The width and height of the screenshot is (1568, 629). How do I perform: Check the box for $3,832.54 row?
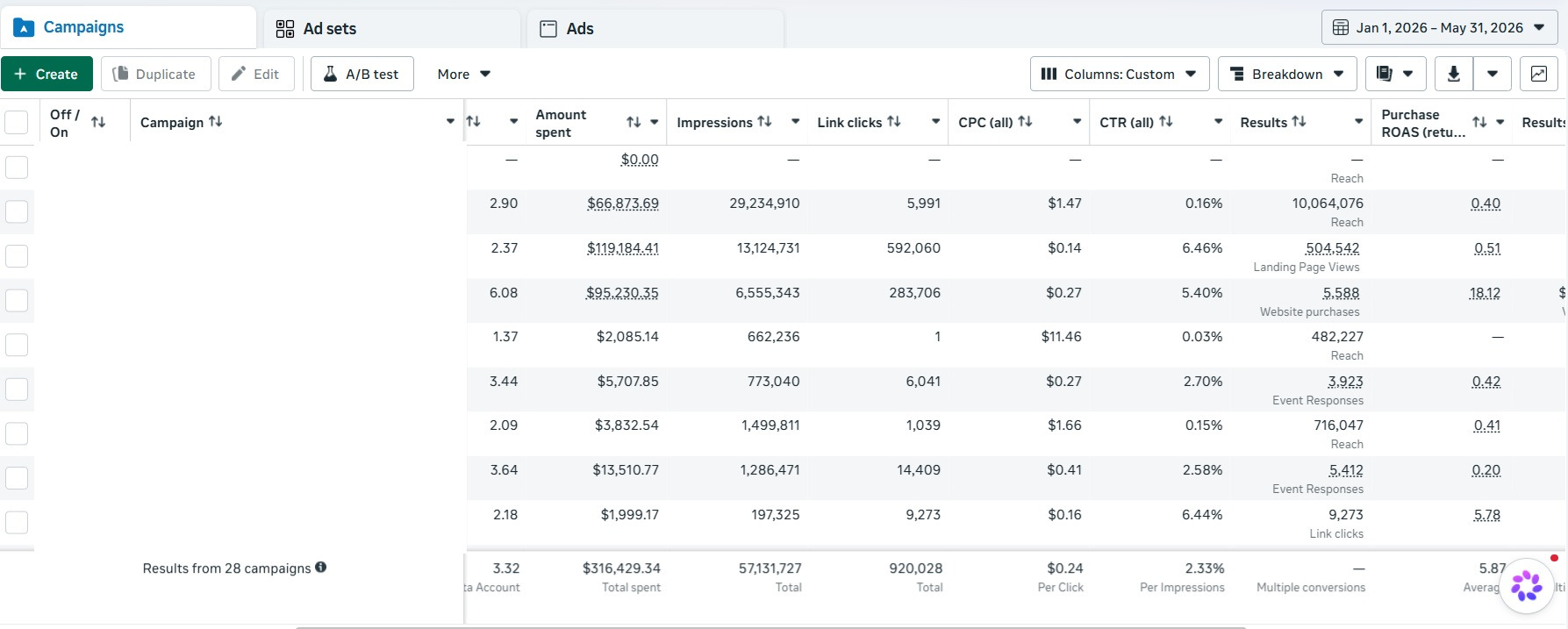coord(17,433)
